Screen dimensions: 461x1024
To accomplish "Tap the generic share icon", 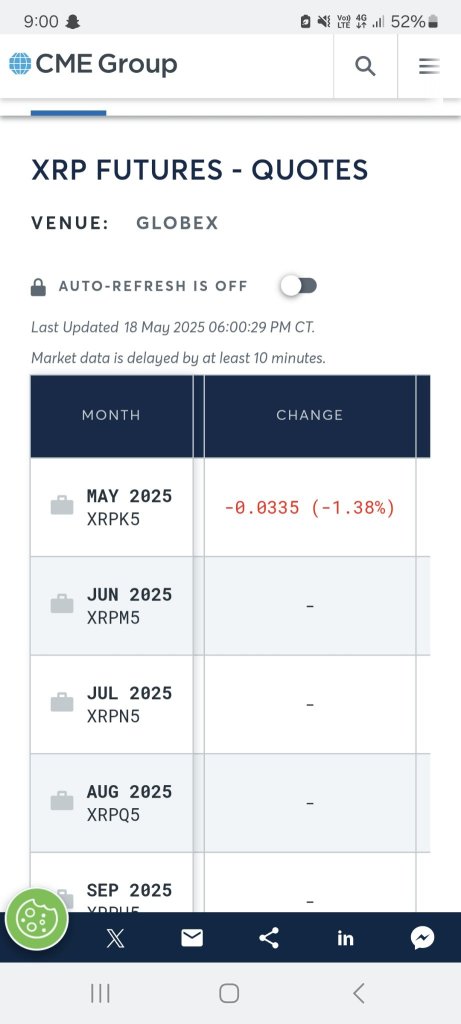I will point(268,938).
